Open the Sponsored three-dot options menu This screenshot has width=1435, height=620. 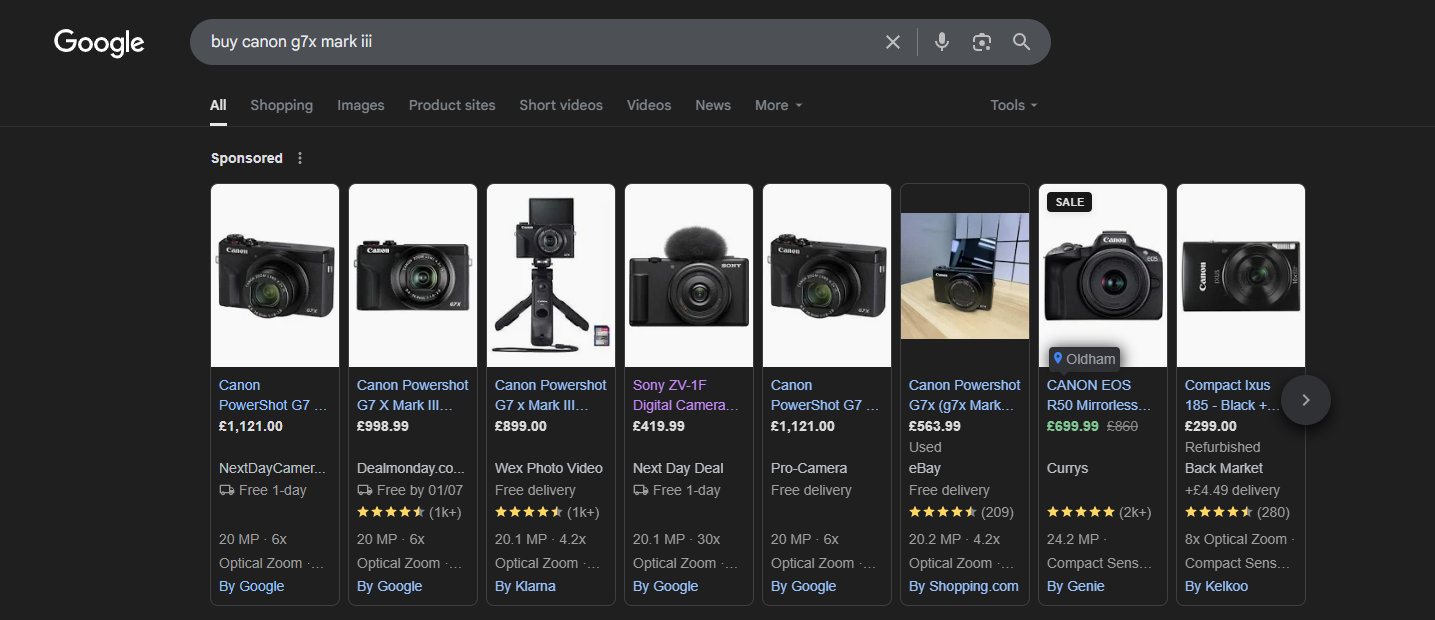click(x=300, y=158)
